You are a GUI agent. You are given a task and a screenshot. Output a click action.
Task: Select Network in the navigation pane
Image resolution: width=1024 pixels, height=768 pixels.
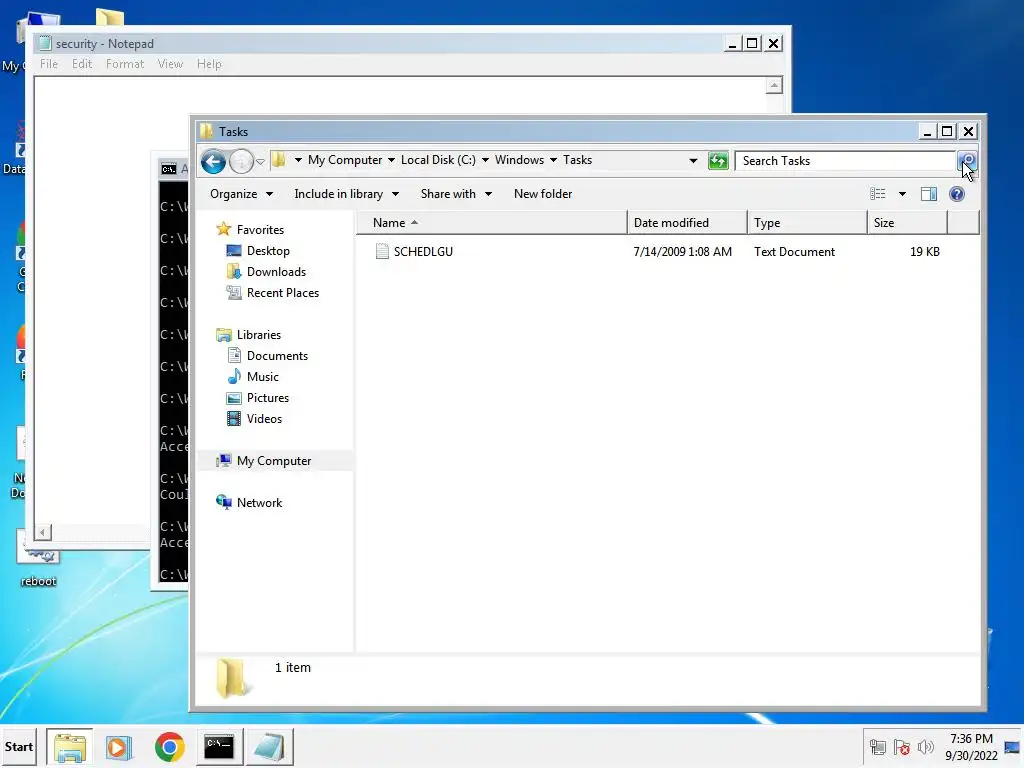pos(259,502)
